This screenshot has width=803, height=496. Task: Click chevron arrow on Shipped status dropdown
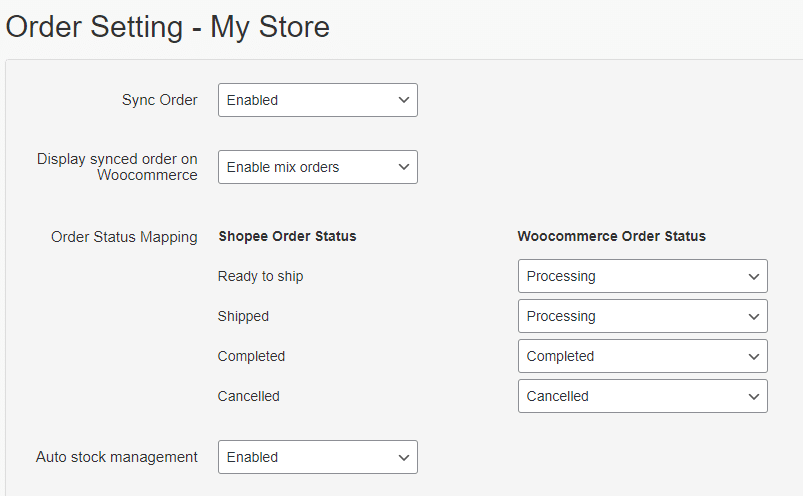(754, 316)
